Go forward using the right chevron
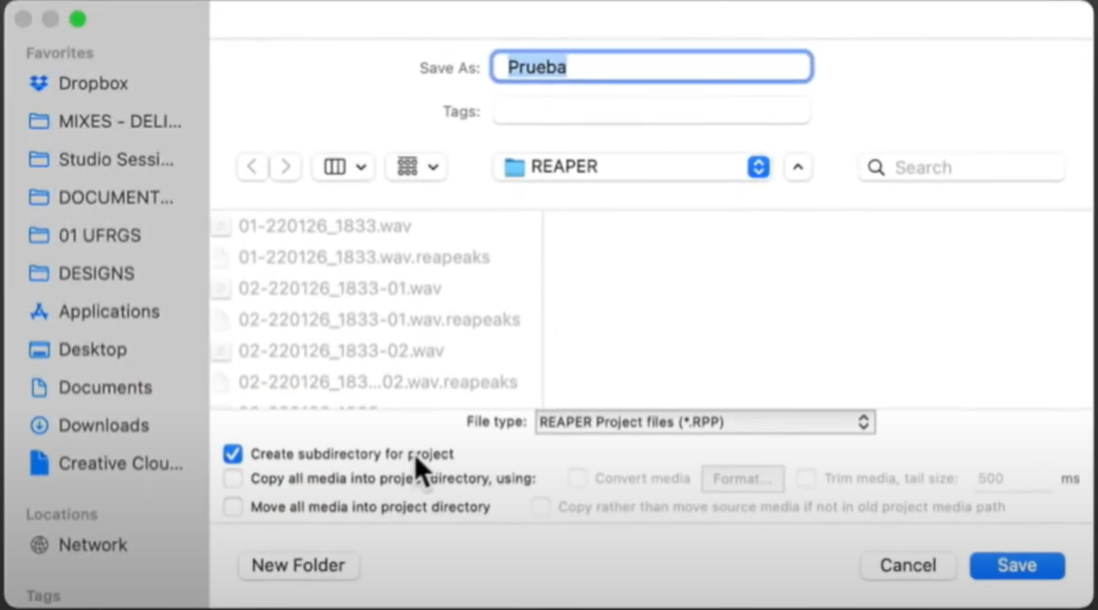This screenshot has height=610, width=1098. tap(286, 167)
